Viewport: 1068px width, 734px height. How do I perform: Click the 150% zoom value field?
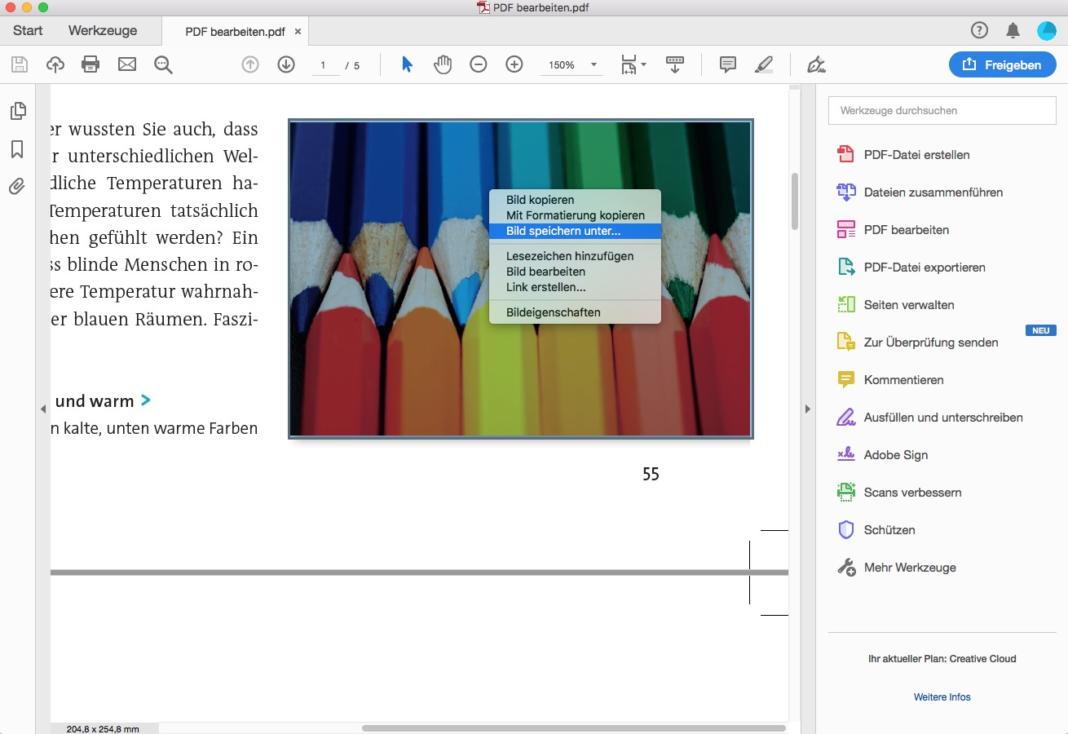point(562,65)
